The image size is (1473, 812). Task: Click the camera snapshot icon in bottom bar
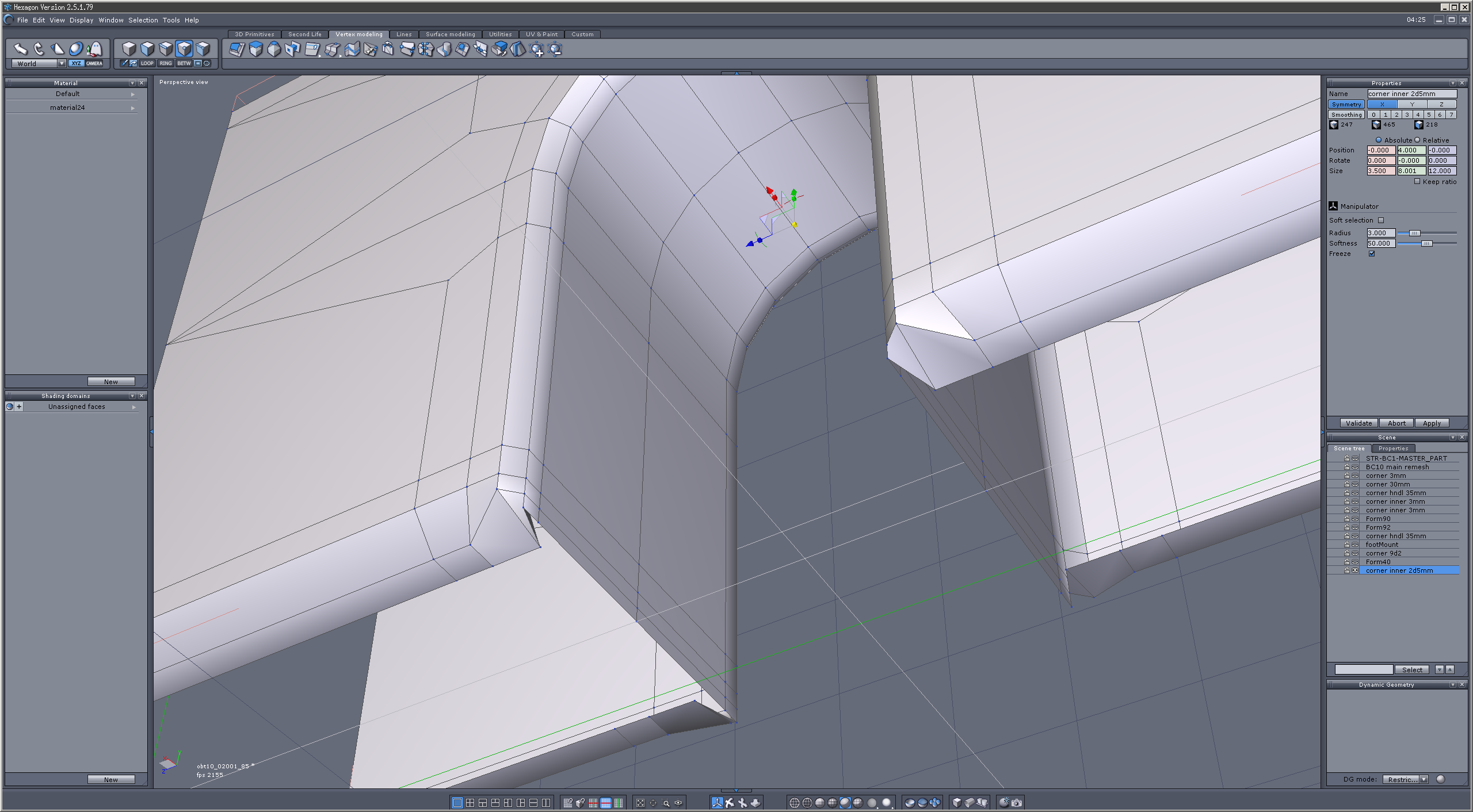pos(1017,803)
